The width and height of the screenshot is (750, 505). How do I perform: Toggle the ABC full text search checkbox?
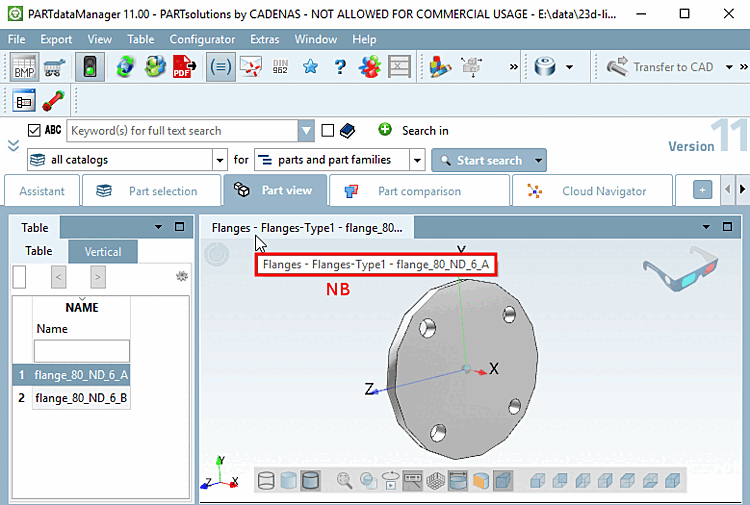point(34,131)
